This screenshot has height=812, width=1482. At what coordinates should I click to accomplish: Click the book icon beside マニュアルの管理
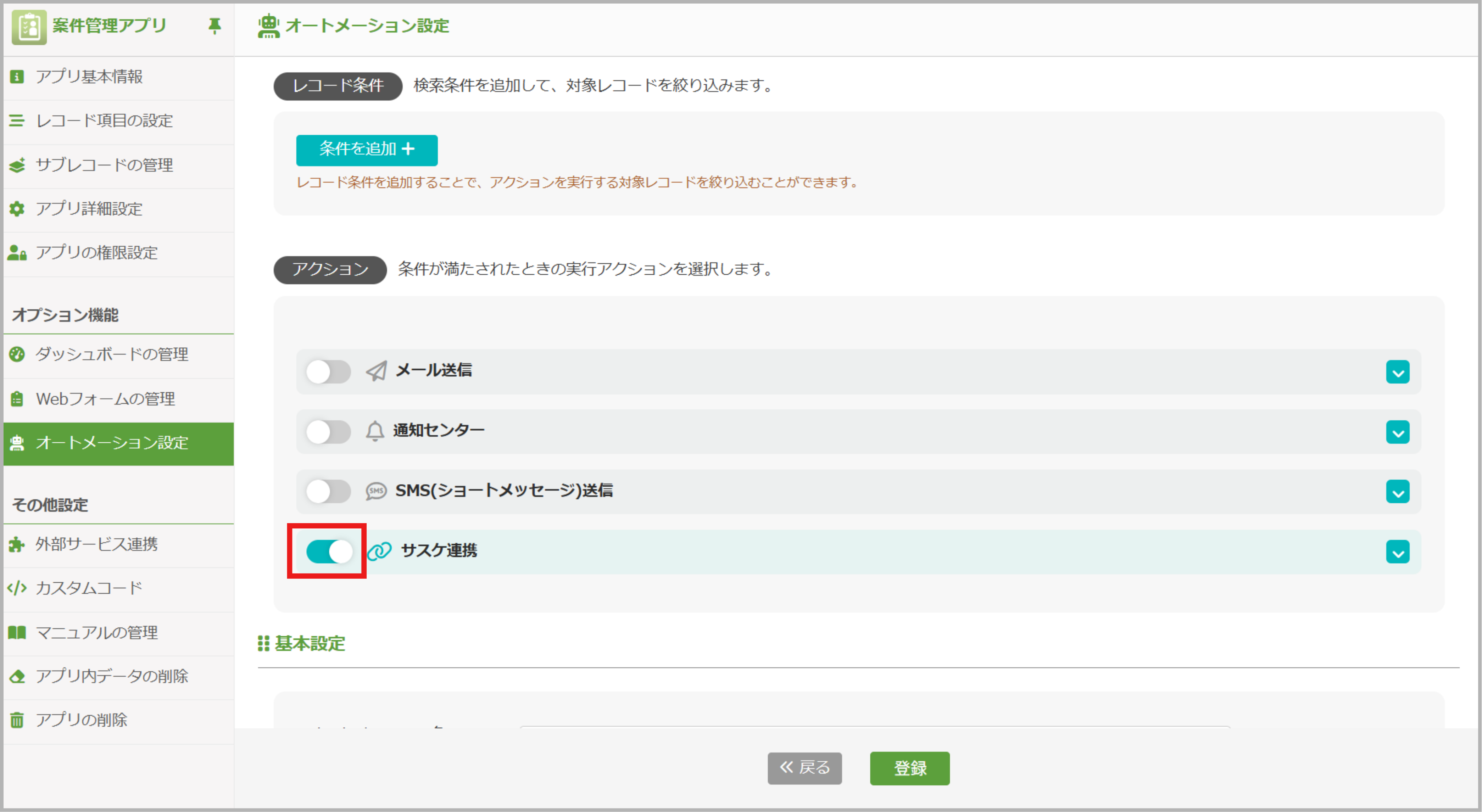click(x=17, y=633)
